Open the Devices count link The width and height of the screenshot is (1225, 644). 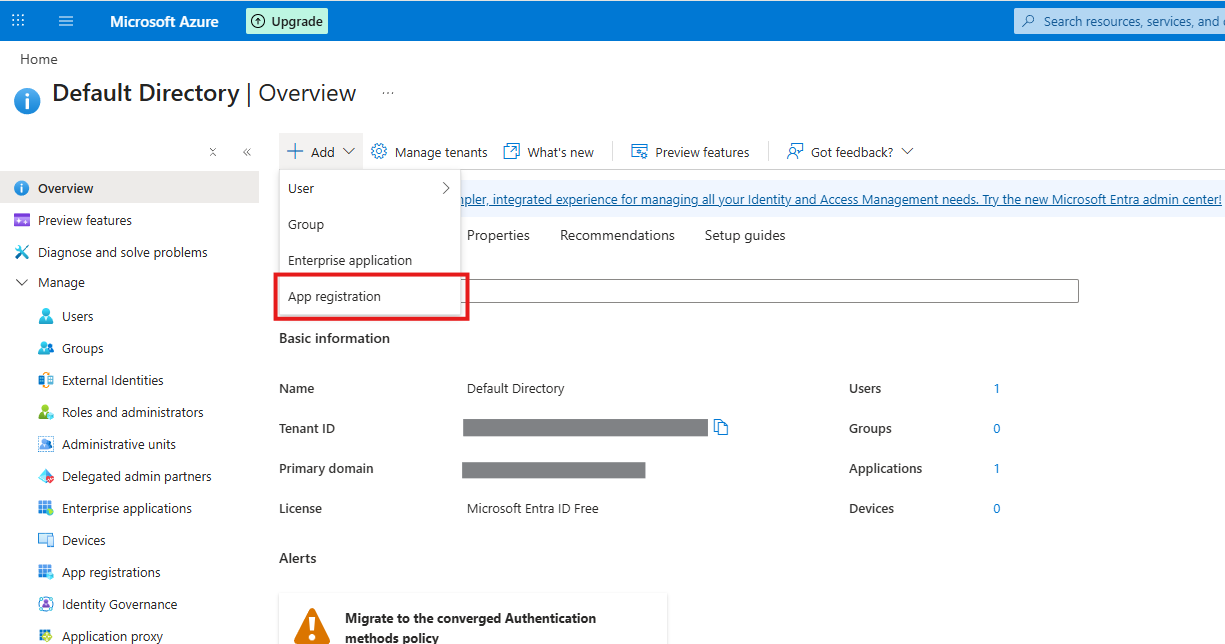coord(997,508)
